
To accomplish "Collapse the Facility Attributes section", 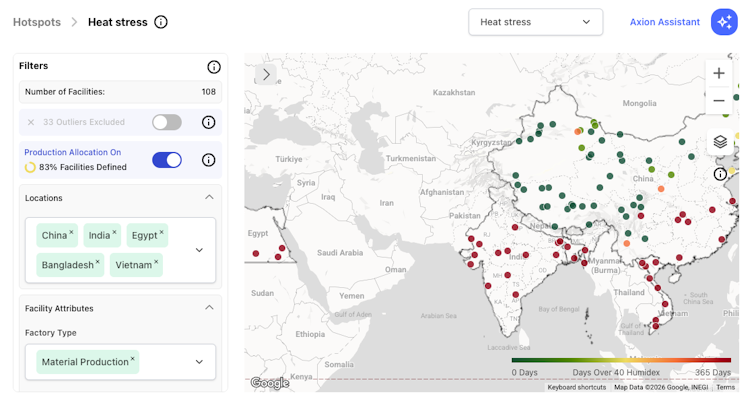I will (209, 308).
